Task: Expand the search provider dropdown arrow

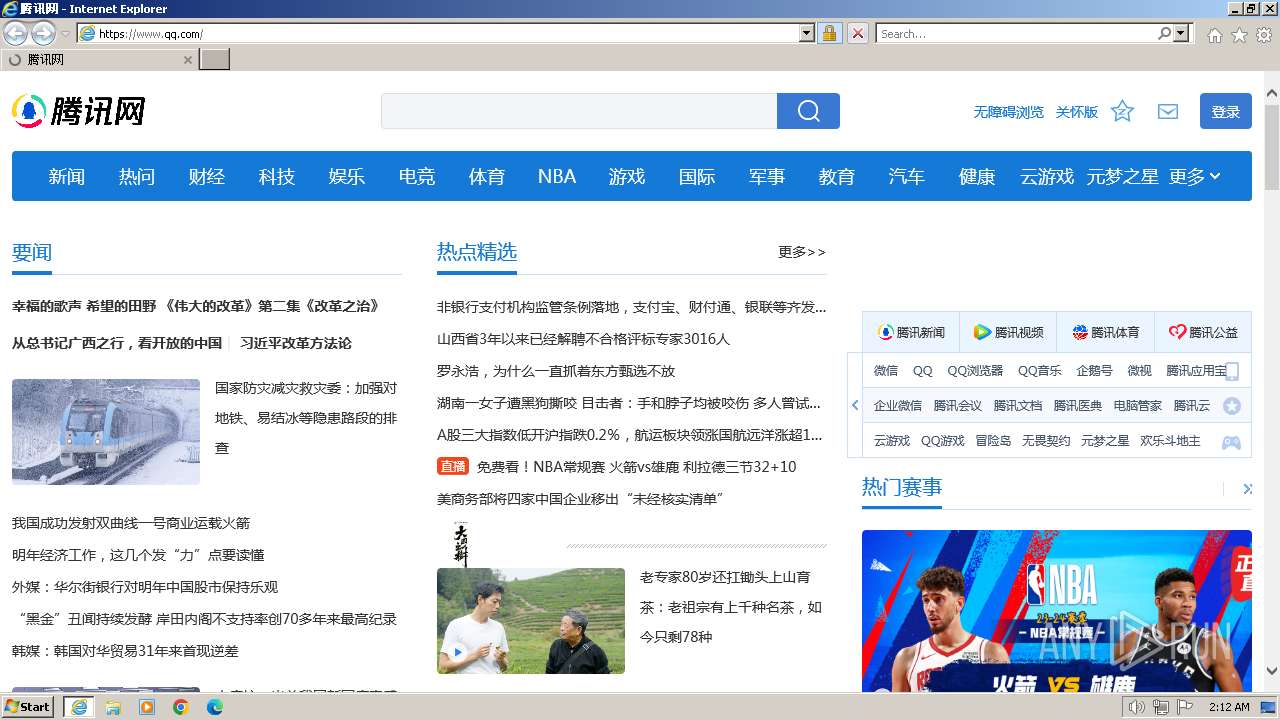Action: click(x=1181, y=33)
